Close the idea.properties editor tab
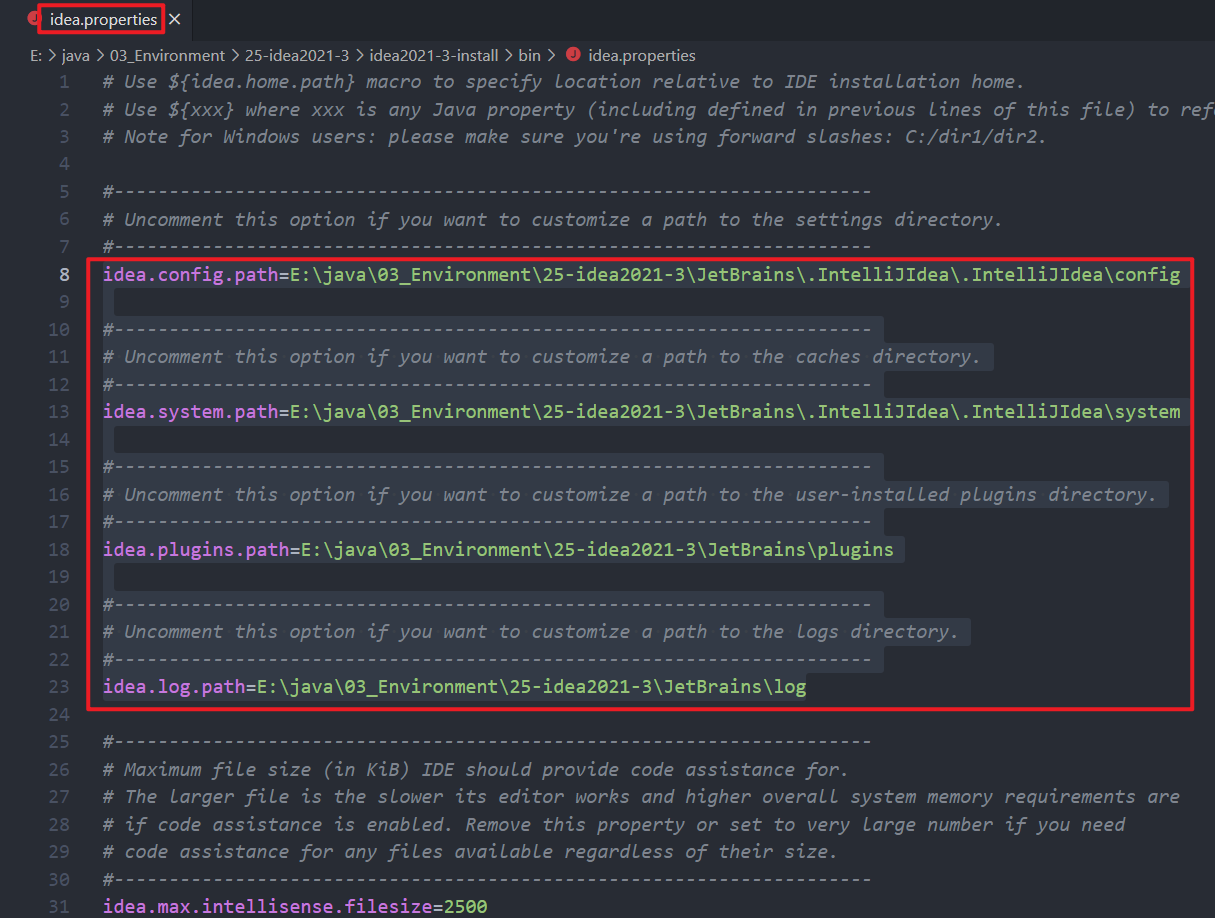1215x918 pixels. [x=173, y=18]
